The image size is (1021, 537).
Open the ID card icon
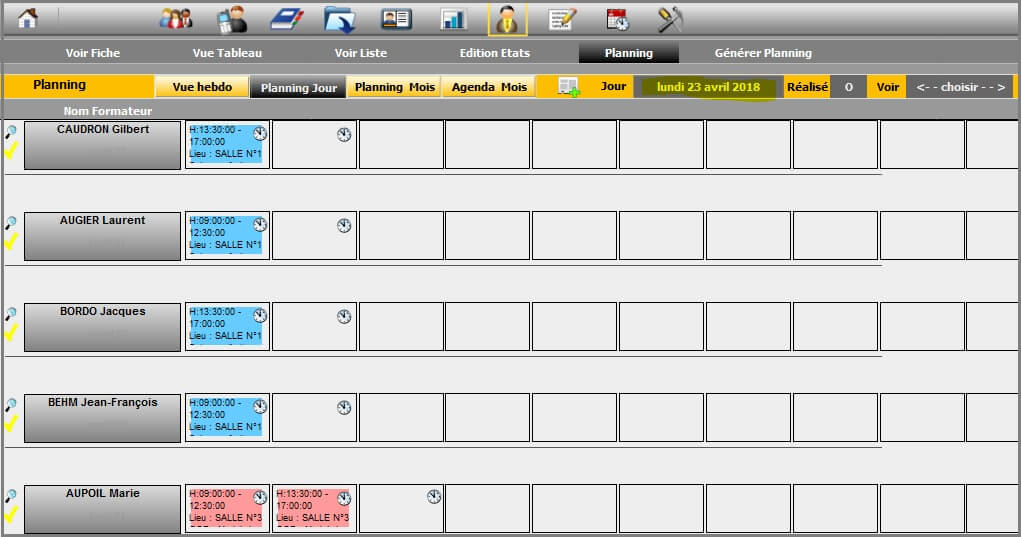coord(396,19)
